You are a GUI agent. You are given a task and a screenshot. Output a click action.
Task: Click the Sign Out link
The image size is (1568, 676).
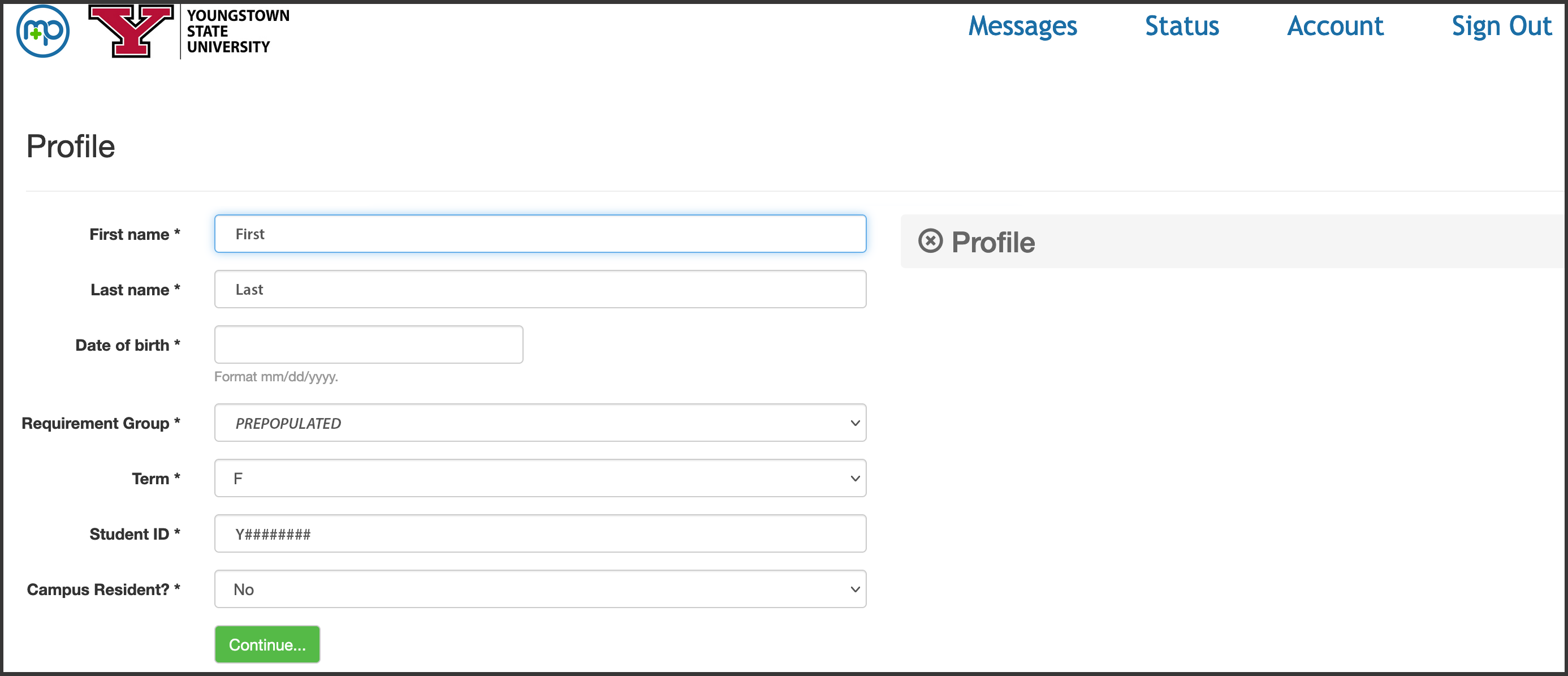coord(1502,26)
